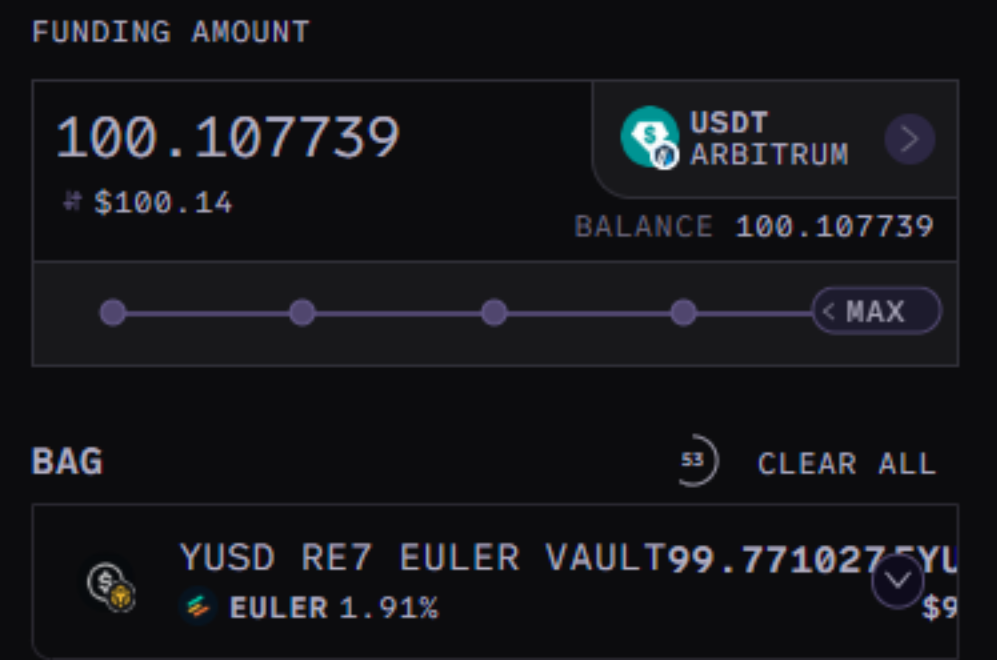The height and width of the screenshot is (660, 997).
Task: Click the Euler protocol logo icon
Action: pos(200,607)
